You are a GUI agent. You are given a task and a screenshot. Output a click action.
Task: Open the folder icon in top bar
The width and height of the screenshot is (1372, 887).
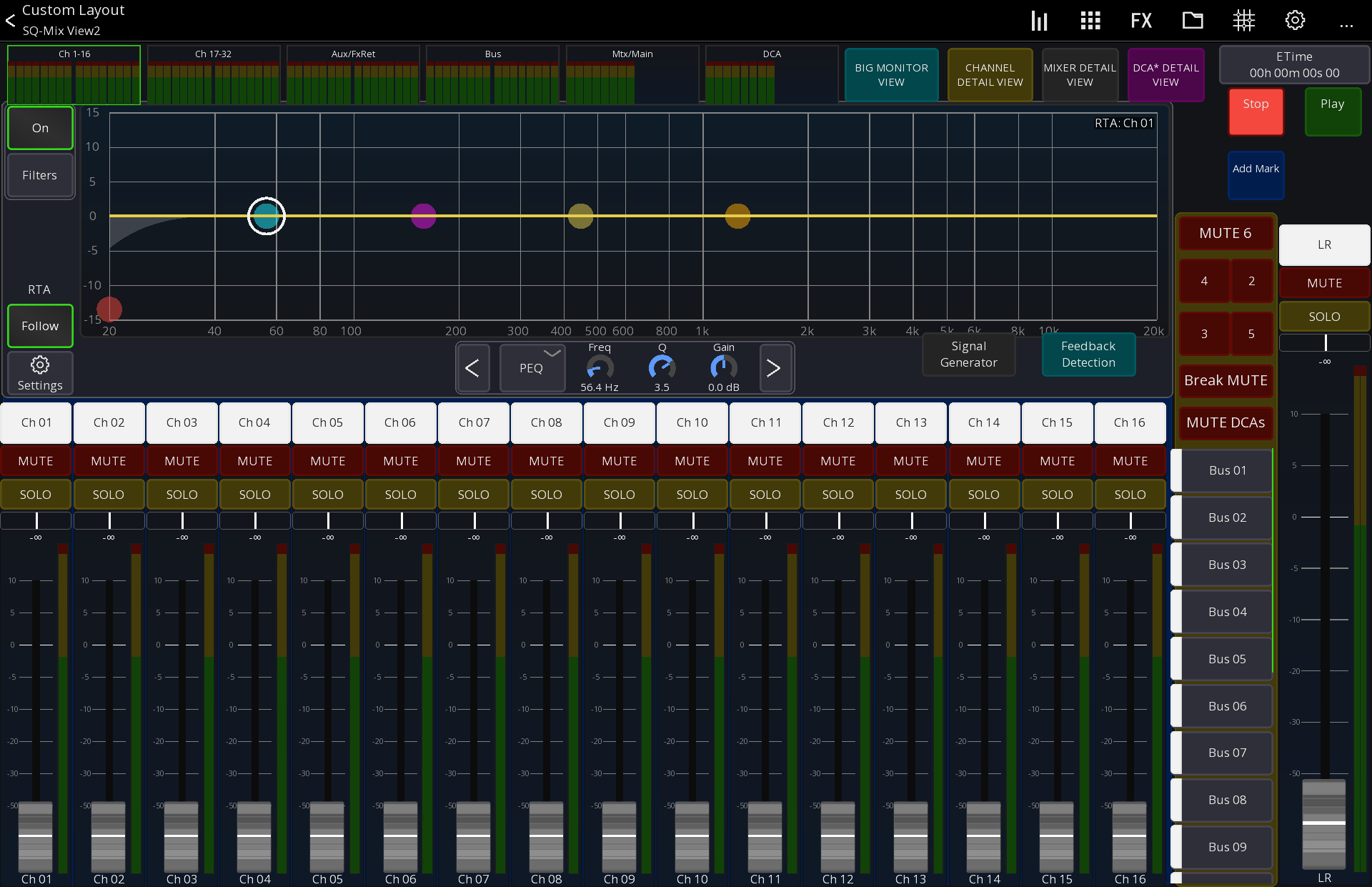pyautogui.click(x=1192, y=21)
